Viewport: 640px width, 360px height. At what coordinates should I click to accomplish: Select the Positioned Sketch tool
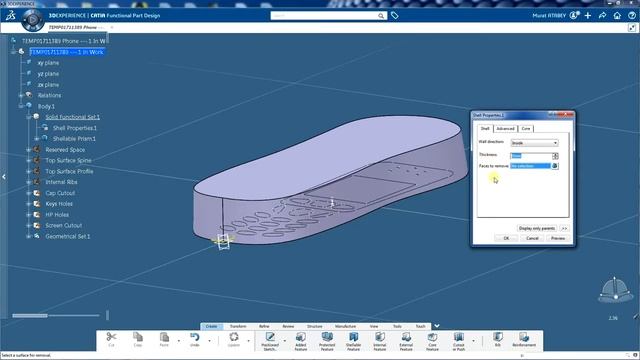[x=270, y=340]
